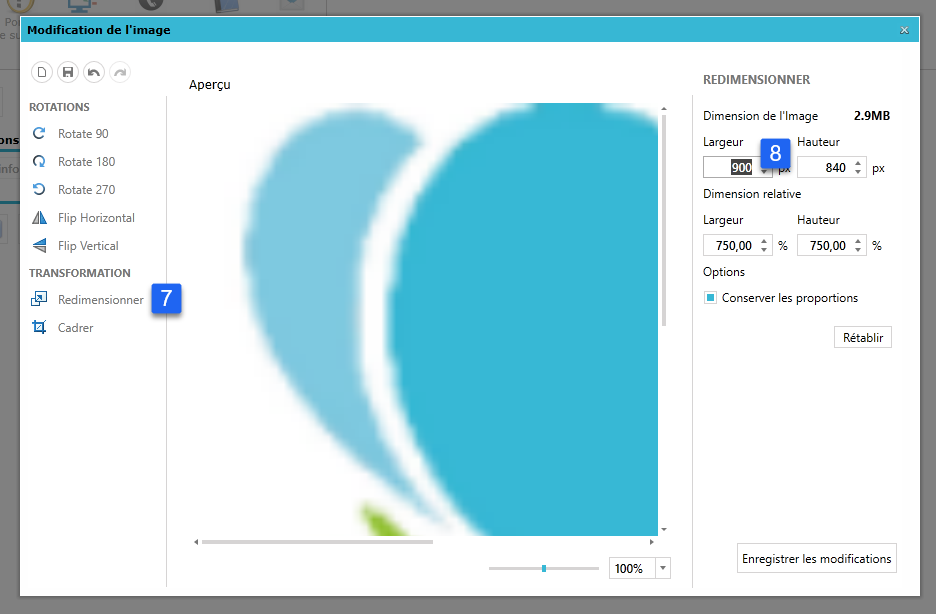Decrease Hauteur pixels with down arrow

858,172
